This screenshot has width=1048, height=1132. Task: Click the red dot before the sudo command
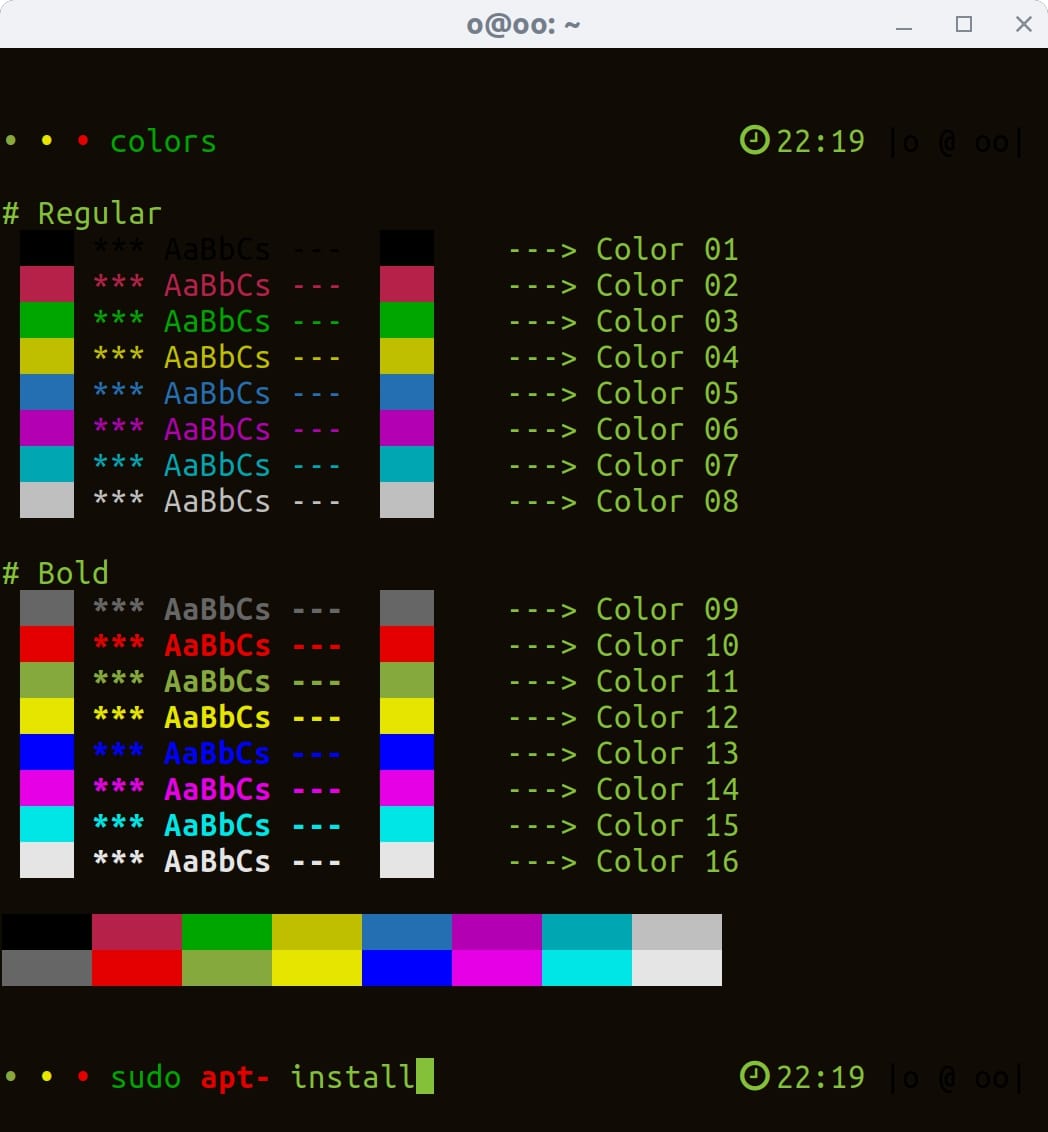(83, 1078)
